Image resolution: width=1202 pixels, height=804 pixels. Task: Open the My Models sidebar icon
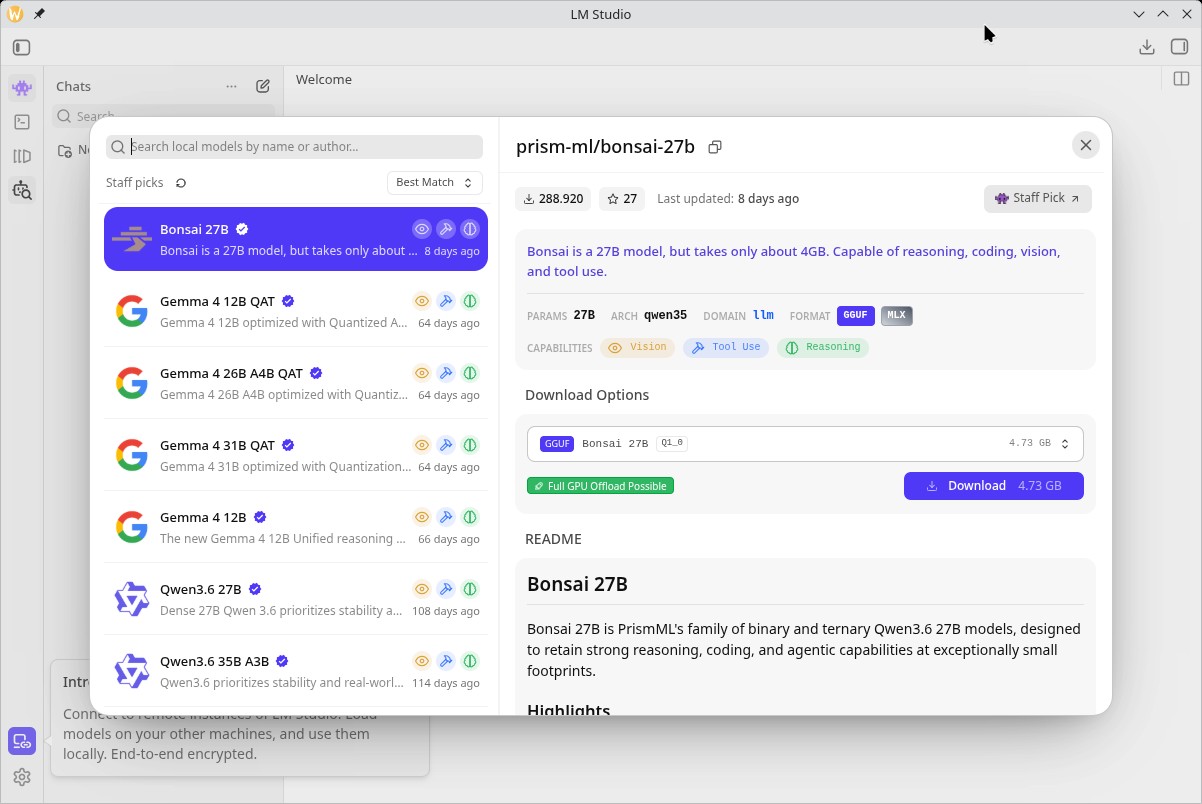pos(22,156)
